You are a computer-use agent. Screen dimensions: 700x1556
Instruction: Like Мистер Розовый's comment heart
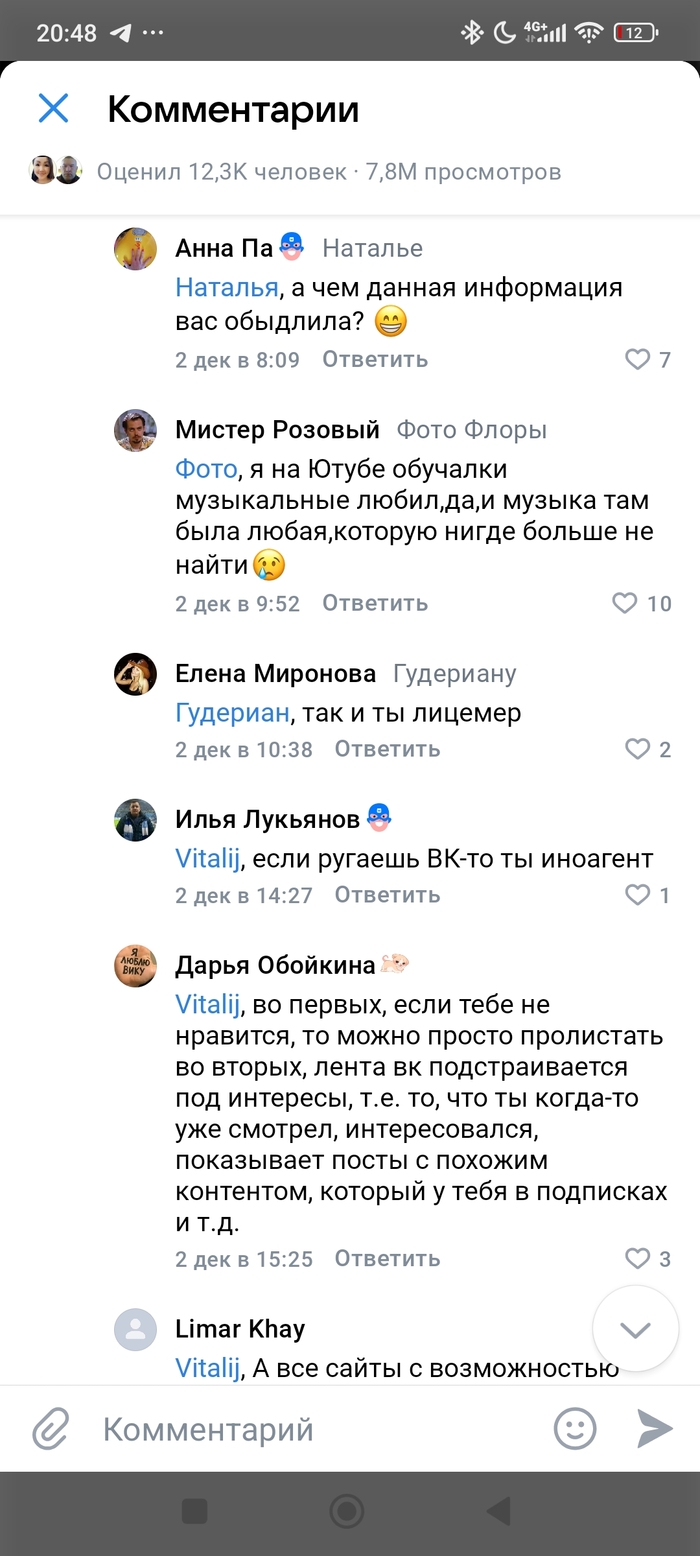[624, 603]
